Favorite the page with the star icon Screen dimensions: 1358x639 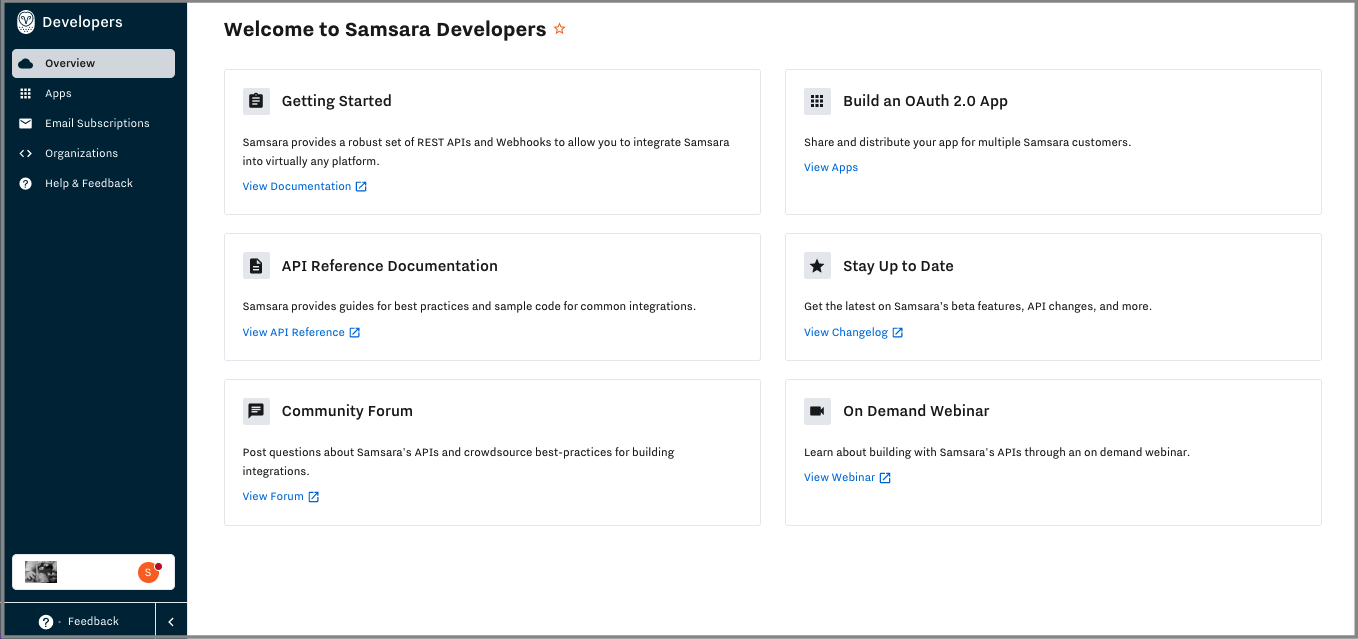(560, 29)
